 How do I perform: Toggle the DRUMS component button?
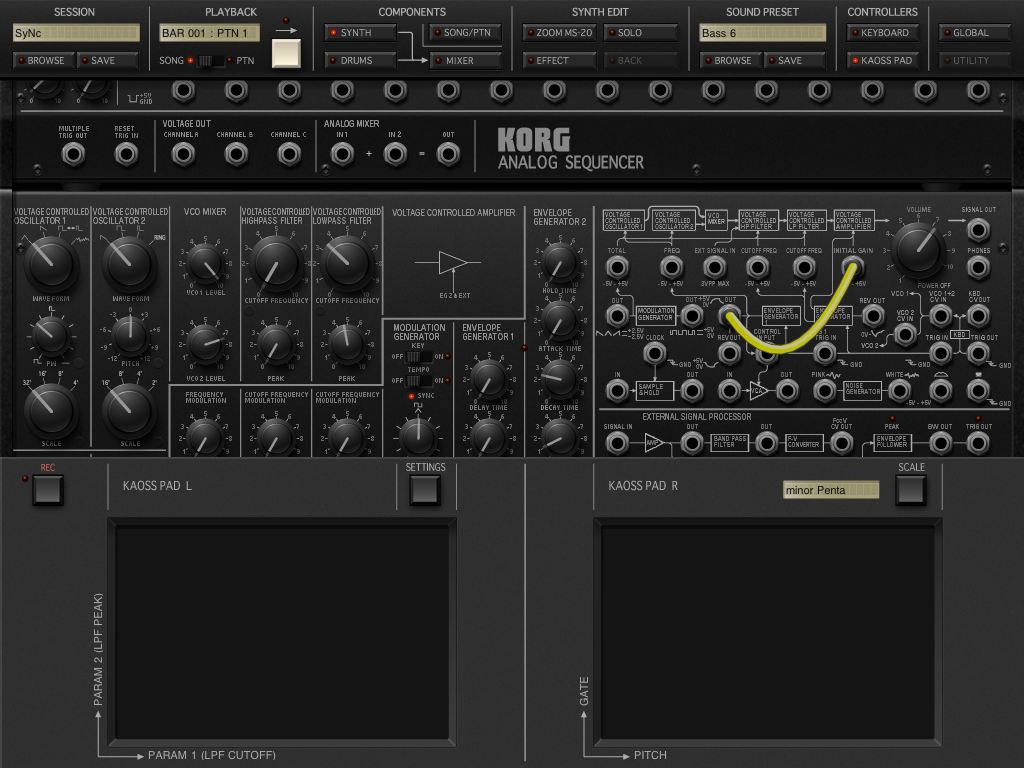pyautogui.click(x=360, y=60)
